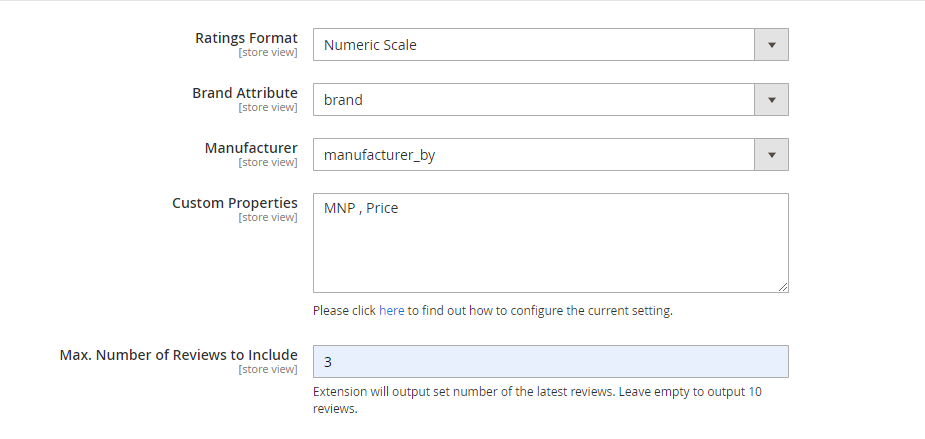Click the [store view] scope under Manufacturer
This screenshot has width=925, height=439.
[268, 162]
